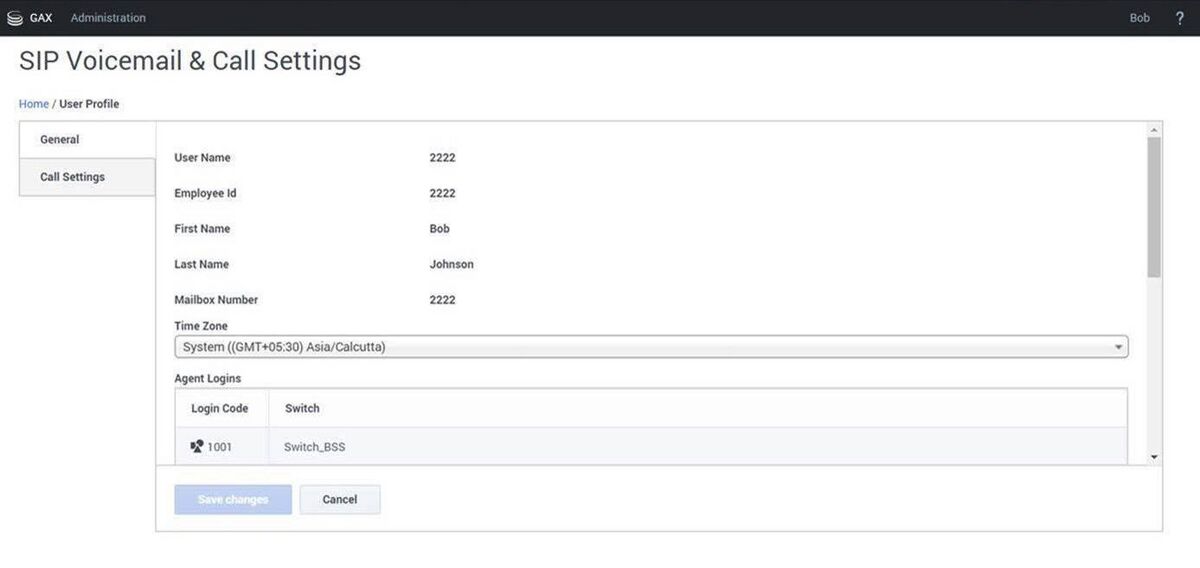Screen dimensions: 1200x568
Task: Switch to the General tab
Action: [x=60, y=140]
